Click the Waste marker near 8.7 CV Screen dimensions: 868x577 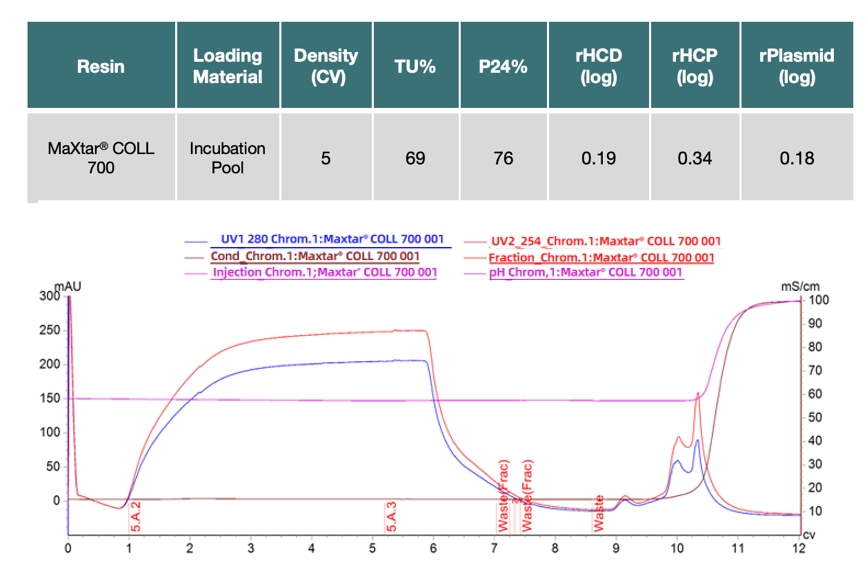(599, 511)
